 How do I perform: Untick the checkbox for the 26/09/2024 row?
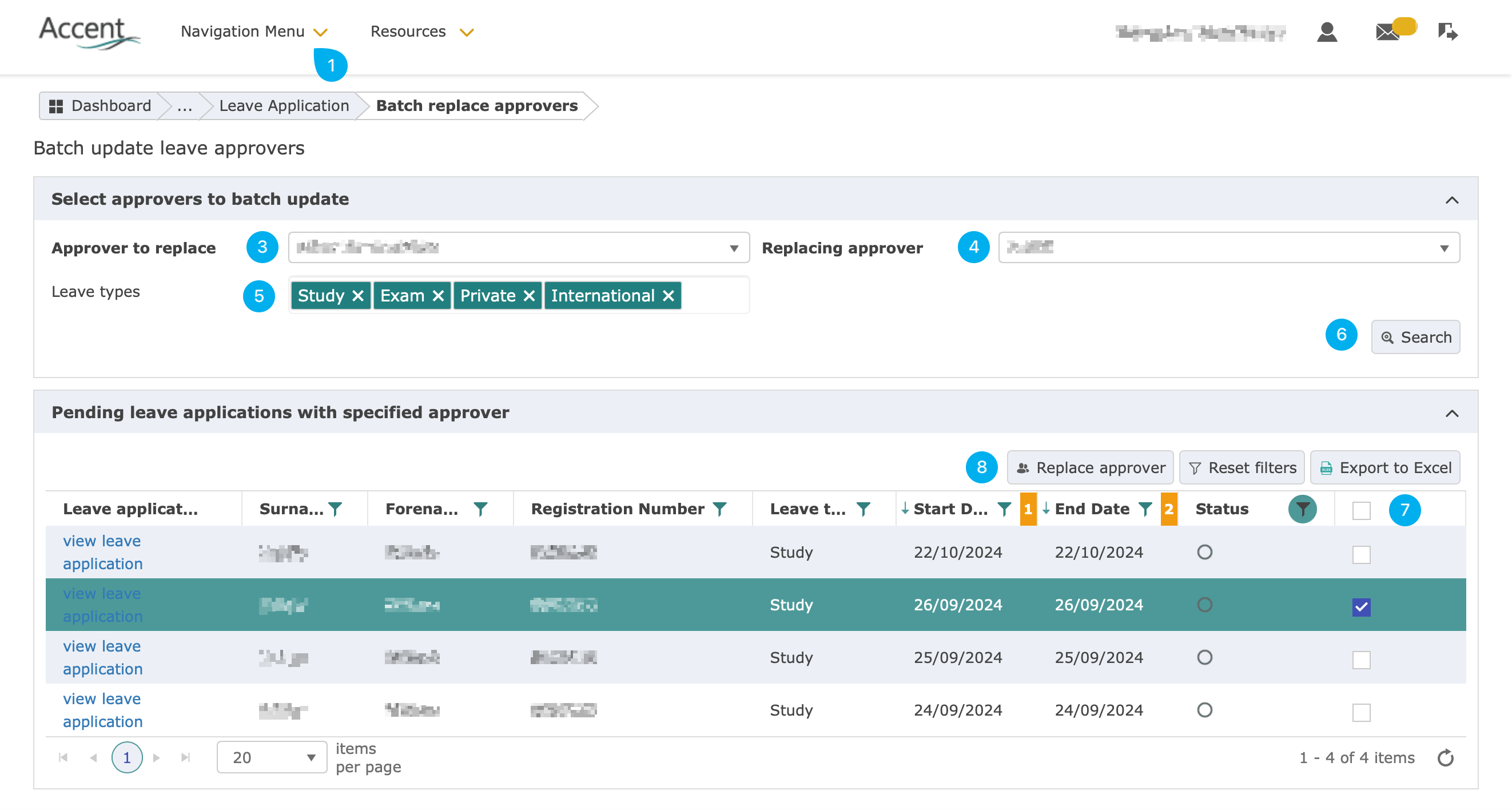1361,607
